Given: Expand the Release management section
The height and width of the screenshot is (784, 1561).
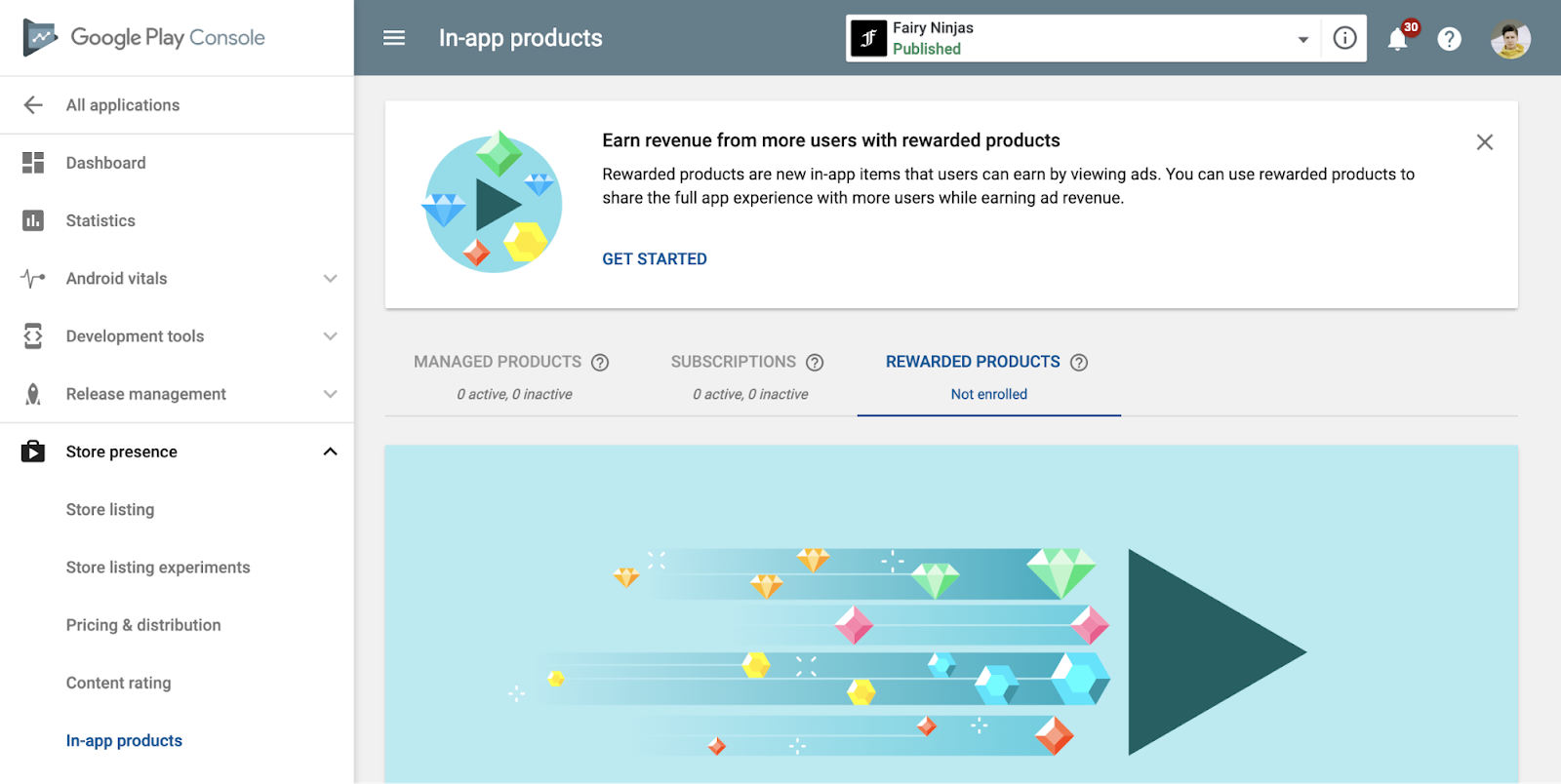Looking at the screenshot, I should 331,393.
